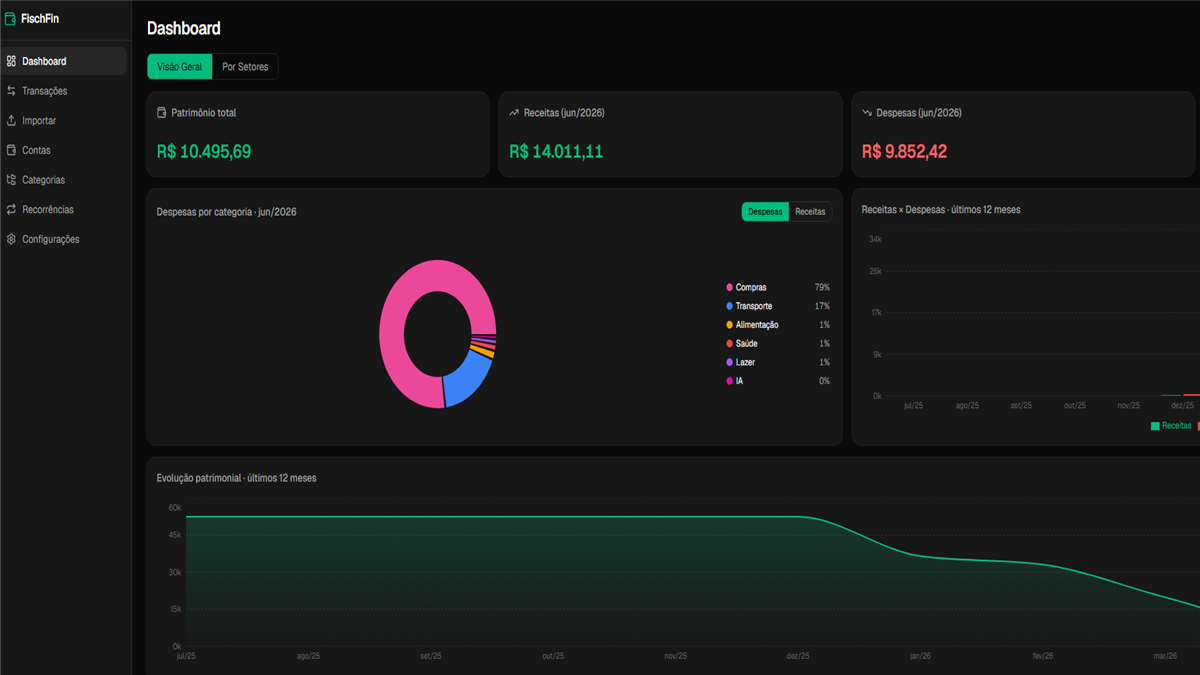The width and height of the screenshot is (1200, 675).
Task: Click the Importar upload icon
Action: 11,120
